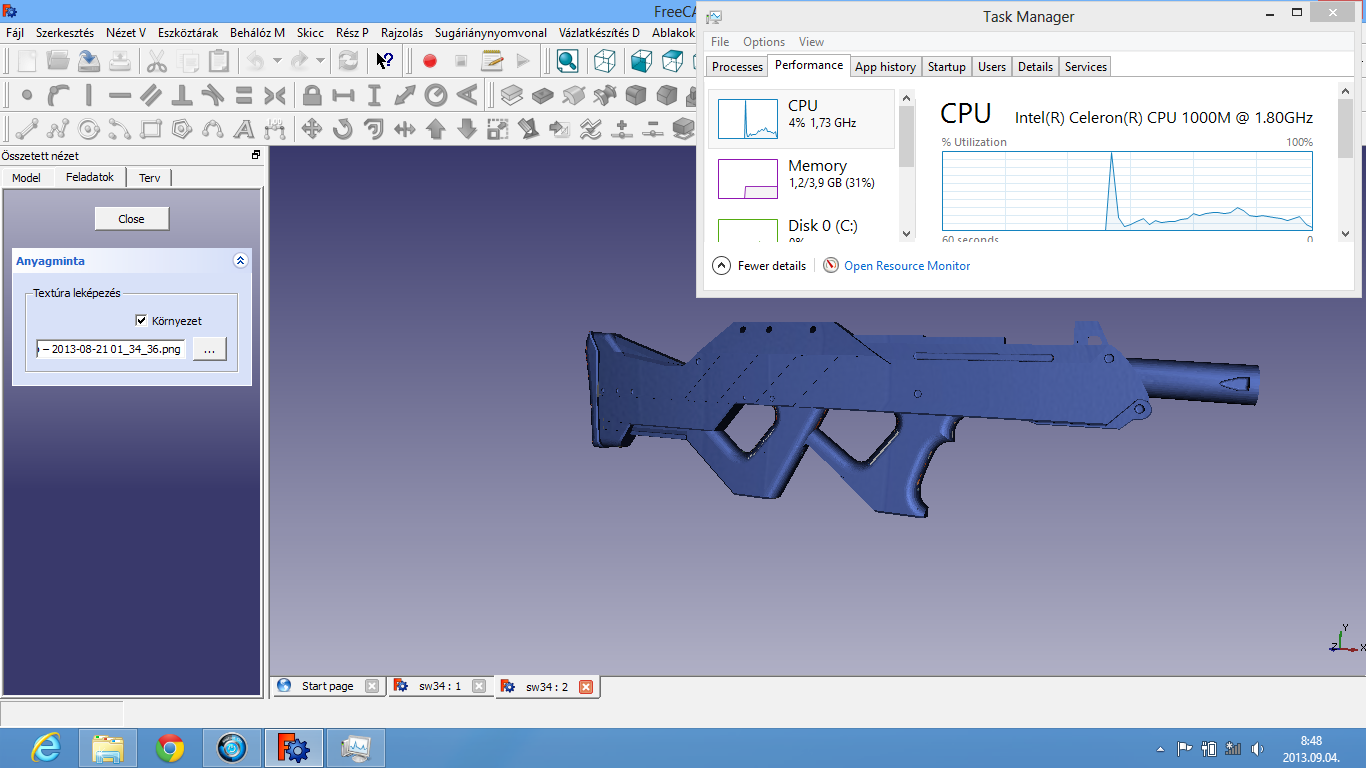Click the lock constraint padlock icon

(312, 96)
